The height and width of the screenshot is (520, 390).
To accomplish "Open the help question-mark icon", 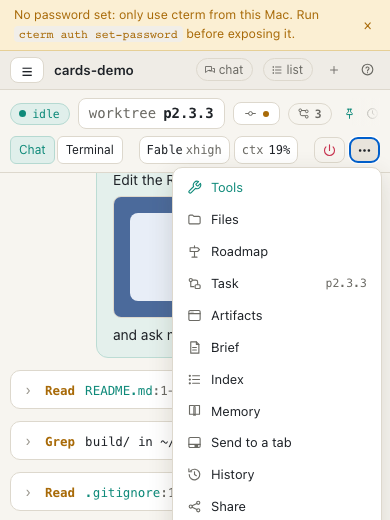I will click(367, 70).
